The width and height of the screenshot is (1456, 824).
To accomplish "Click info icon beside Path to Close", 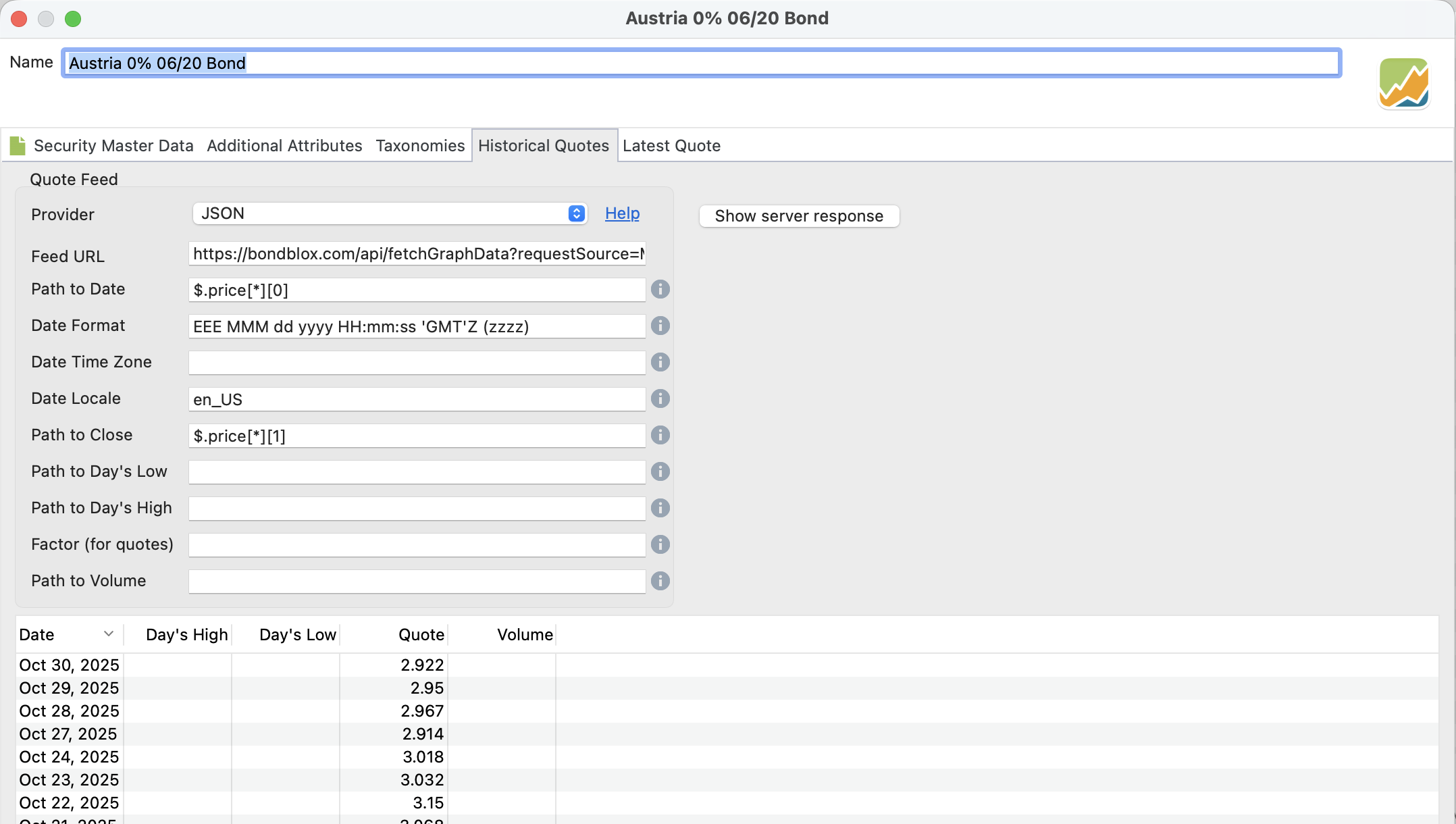I will click(660, 436).
